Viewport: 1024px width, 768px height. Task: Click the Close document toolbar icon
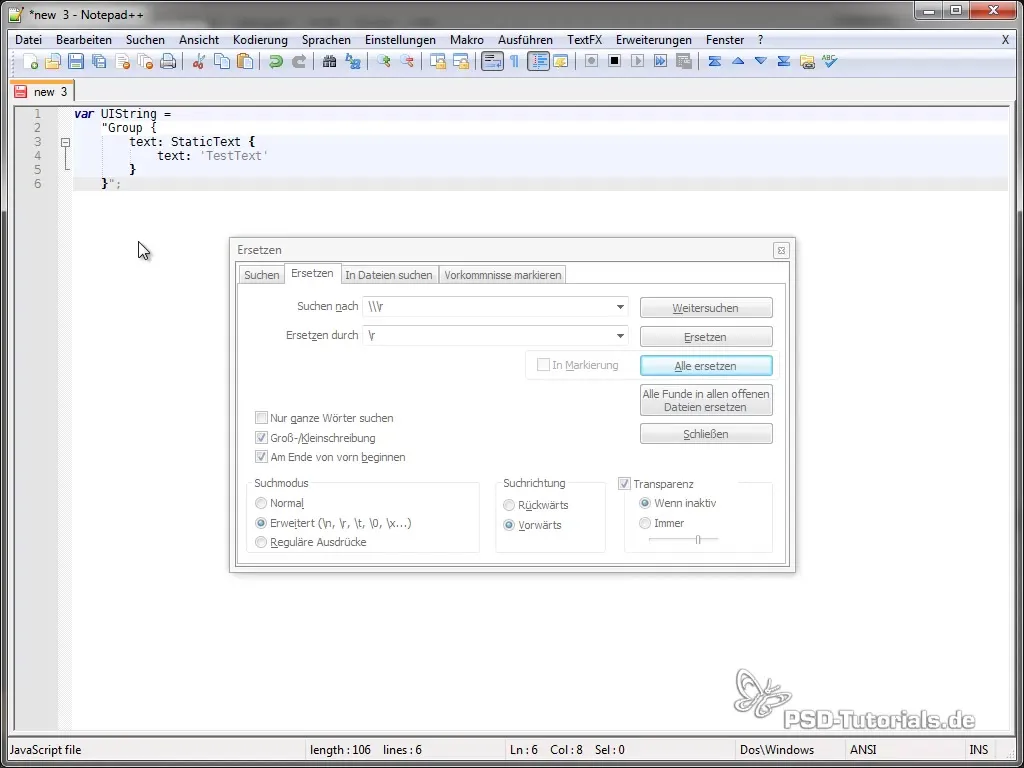(x=122, y=62)
